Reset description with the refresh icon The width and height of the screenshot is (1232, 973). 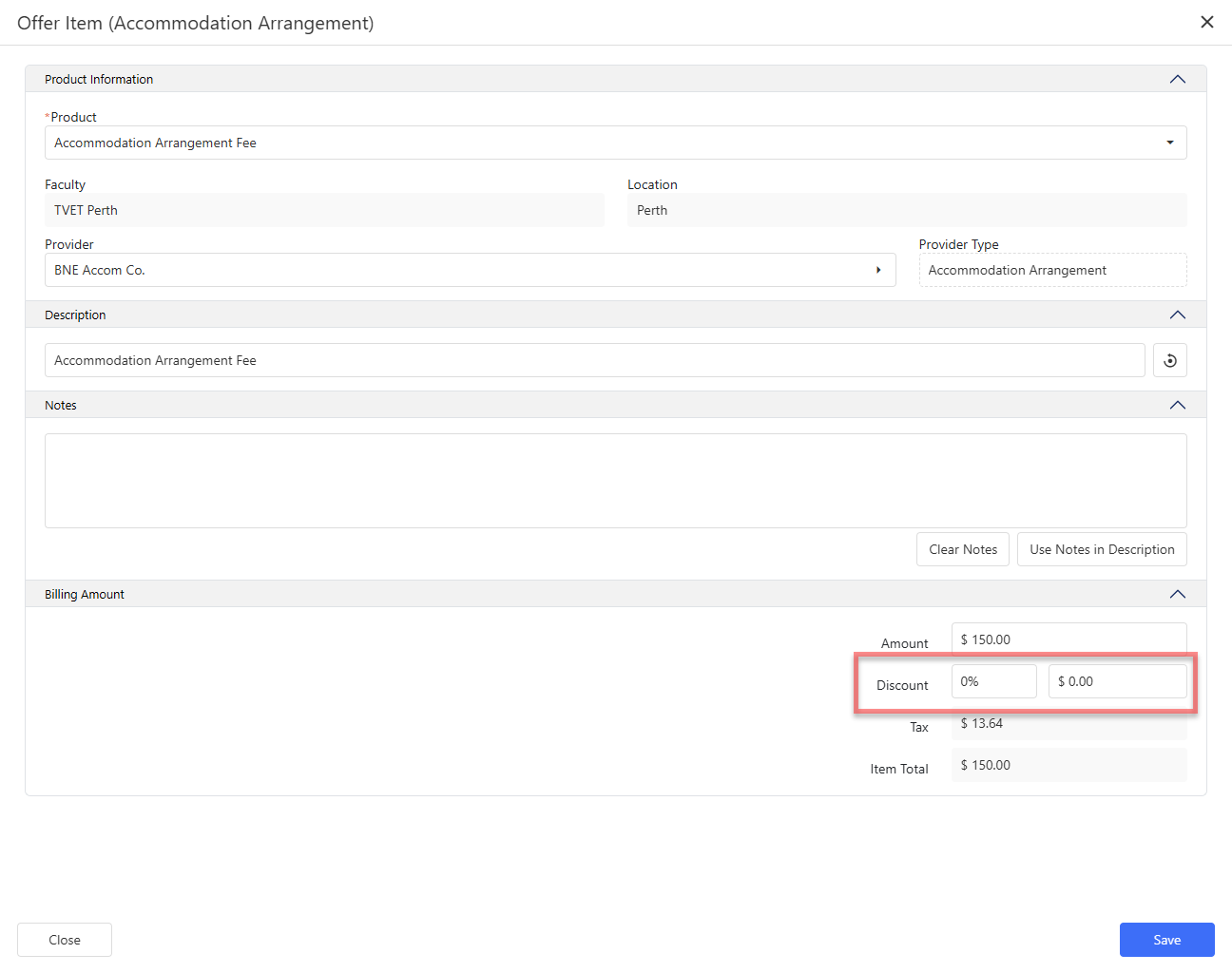(x=1170, y=360)
